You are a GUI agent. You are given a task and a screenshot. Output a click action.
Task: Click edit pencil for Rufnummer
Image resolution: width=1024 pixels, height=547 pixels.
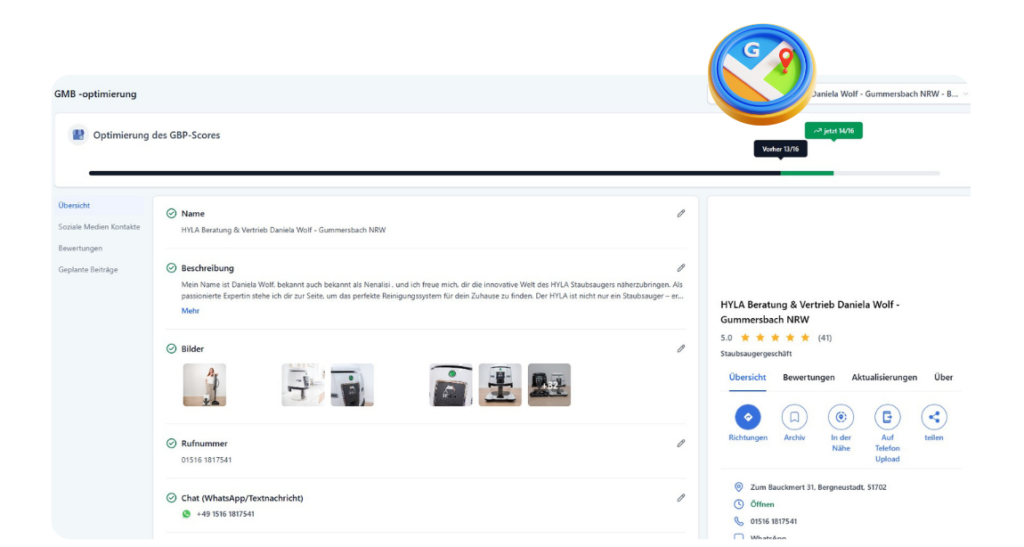[x=681, y=443]
